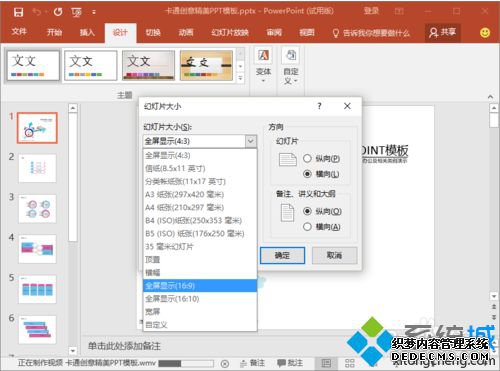Viewport: 500px width, 371px height.
Task: Apply the first white Office theme thumbnail
Action: [33, 65]
